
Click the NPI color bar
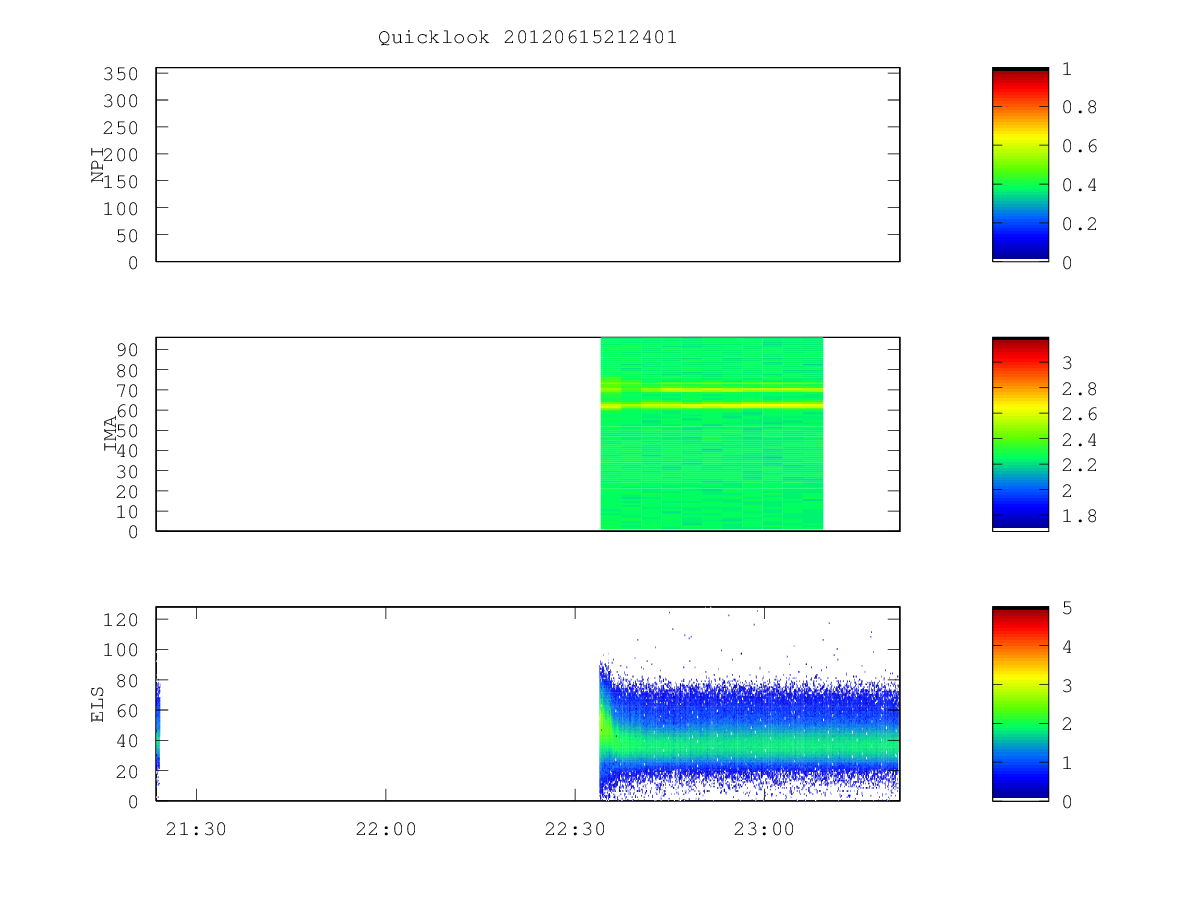[x=1020, y=164]
